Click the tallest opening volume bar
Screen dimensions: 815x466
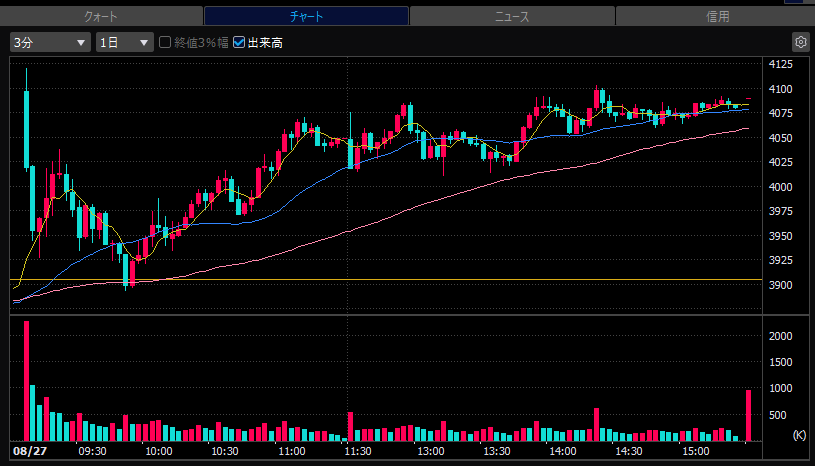click(27, 381)
